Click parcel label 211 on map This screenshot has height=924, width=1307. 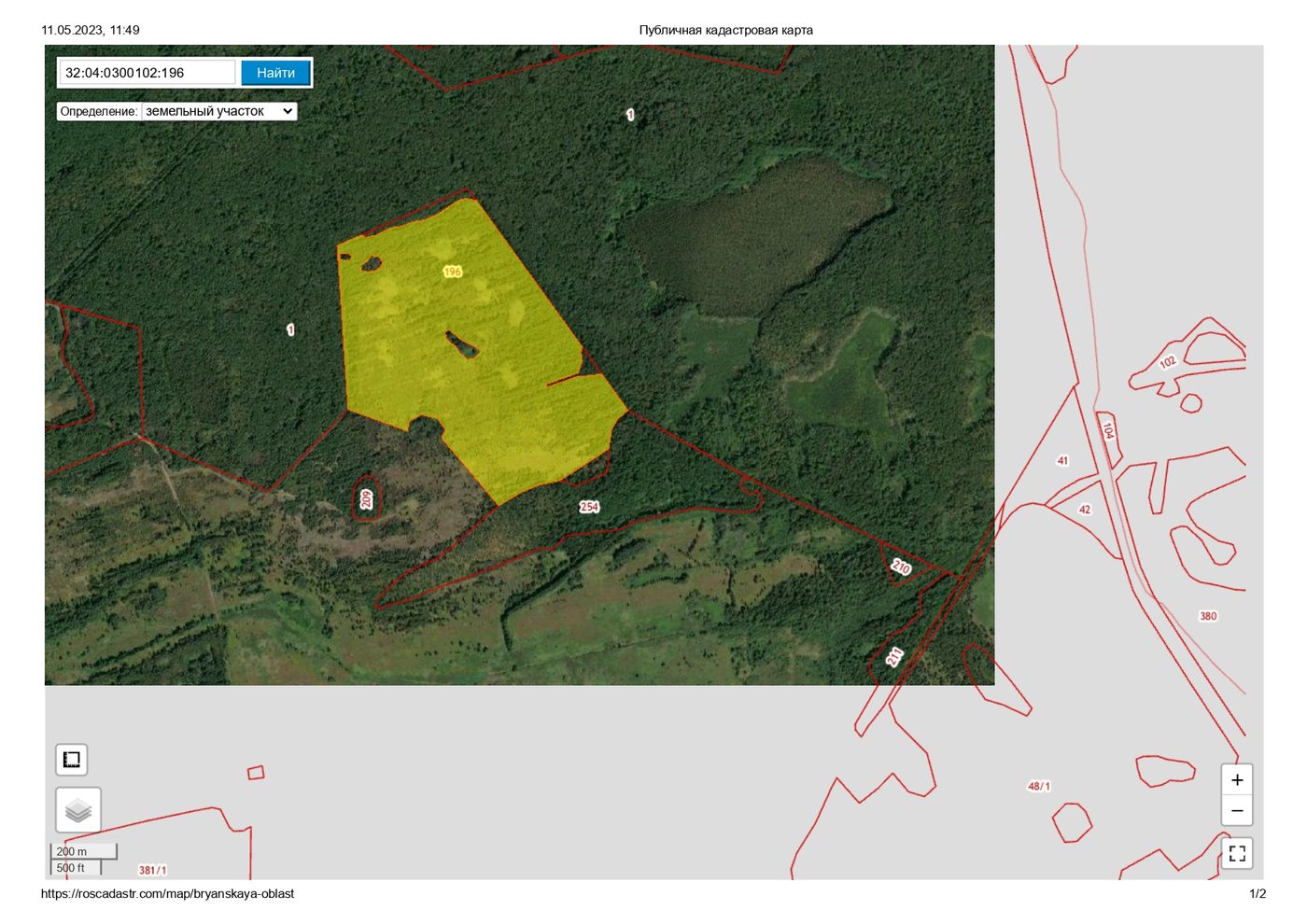[x=894, y=657]
